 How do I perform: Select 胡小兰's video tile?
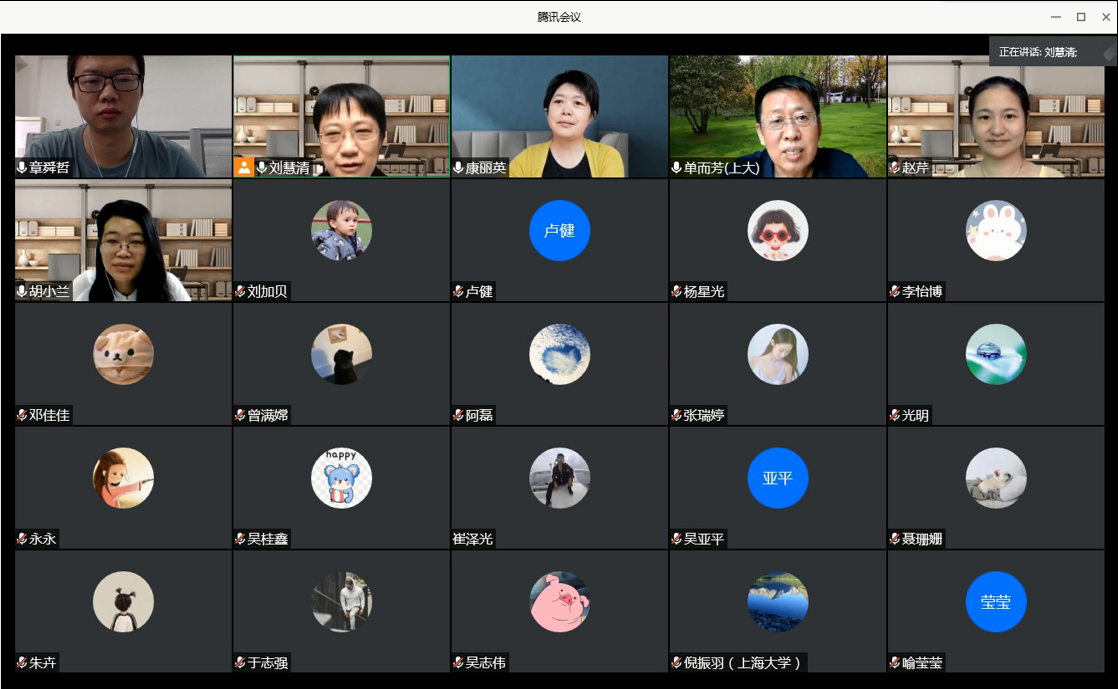pyautogui.click(x=123, y=240)
